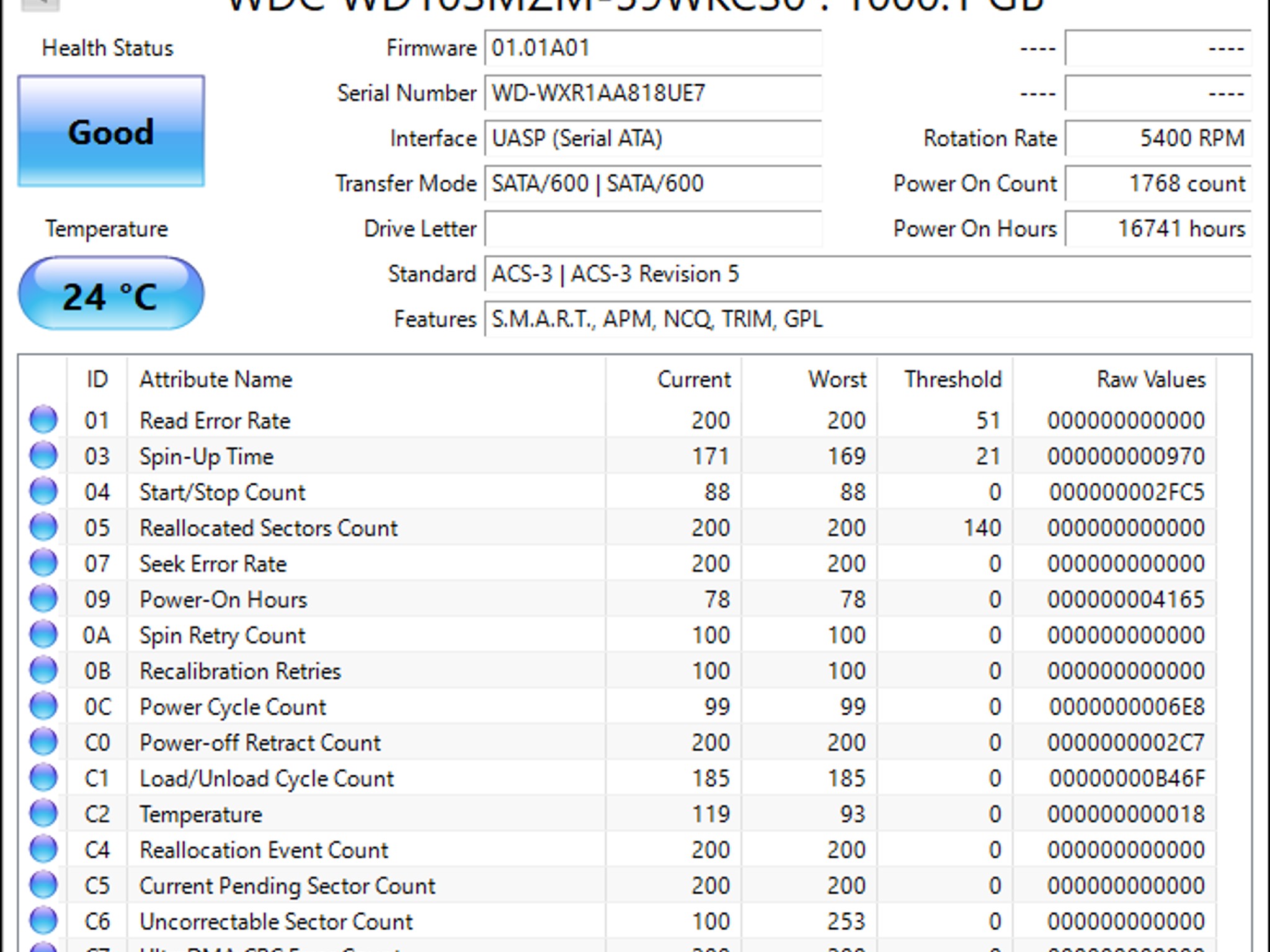The image size is (1270, 952).
Task: Click status orb for Recalibration Retries
Action: click(43, 670)
